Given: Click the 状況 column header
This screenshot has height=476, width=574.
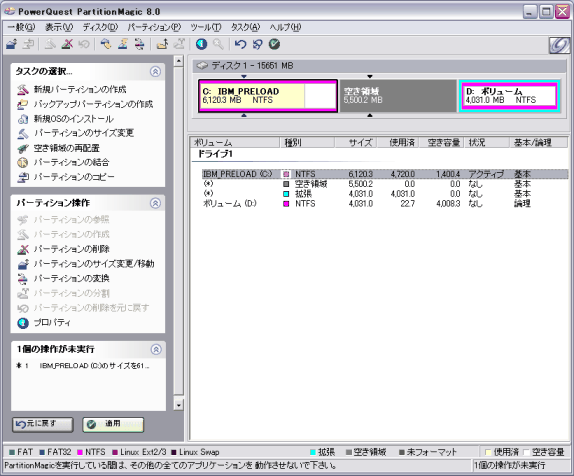Looking at the screenshot, I should pyautogui.click(x=487, y=142).
